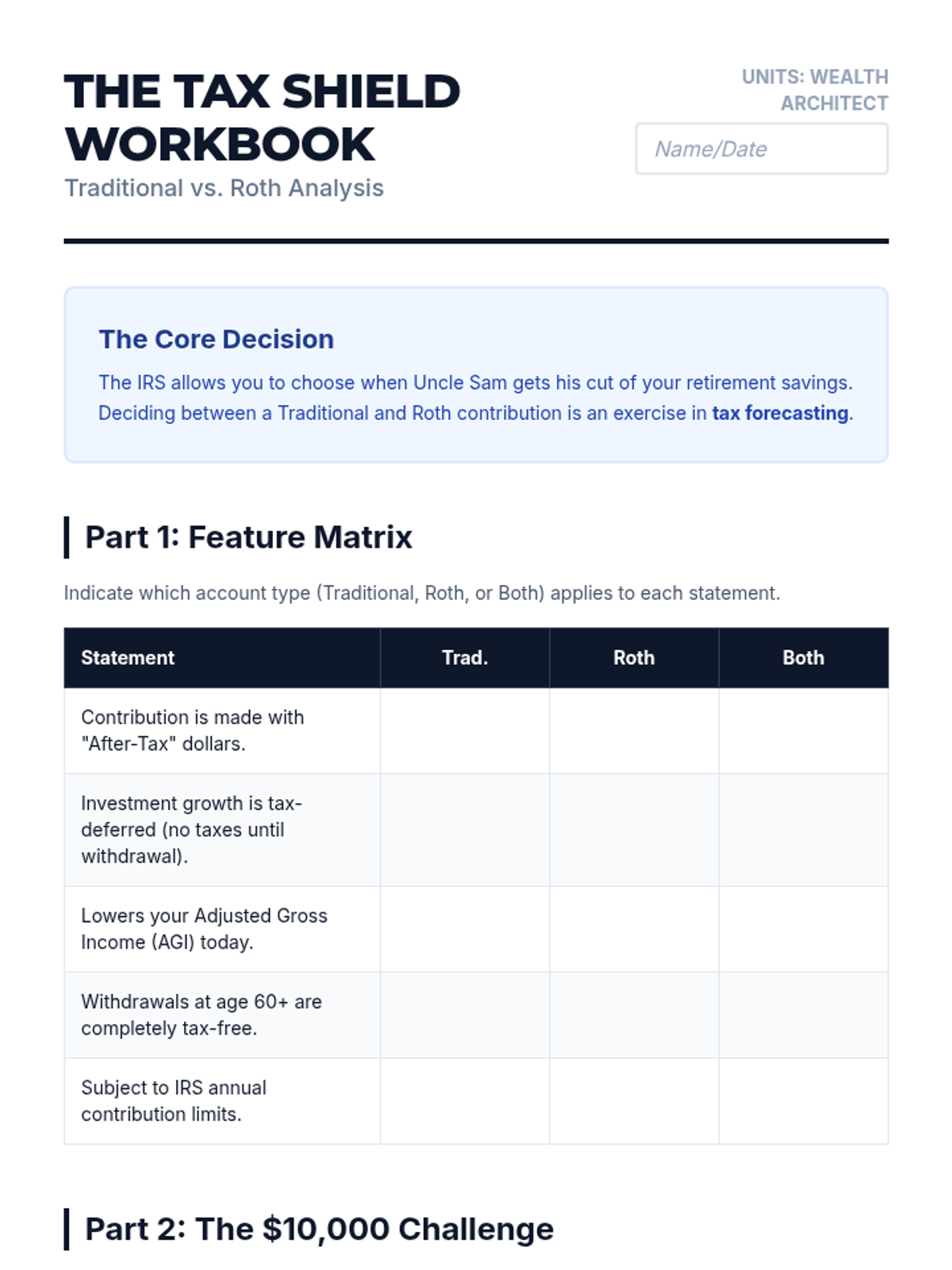Image resolution: width=952 pixels, height=1270 pixels.
Task: Select Roth cell for tax-deferred growth row
Action: [634, 830]
